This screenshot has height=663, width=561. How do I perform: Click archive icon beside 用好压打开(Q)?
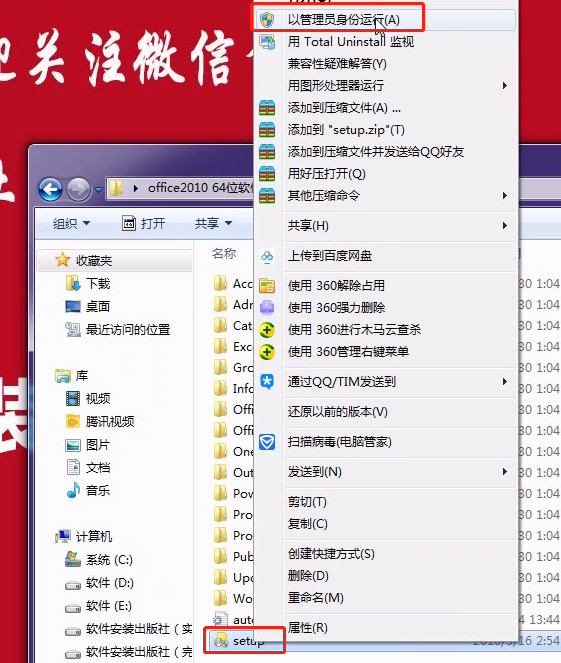point(267,174)
